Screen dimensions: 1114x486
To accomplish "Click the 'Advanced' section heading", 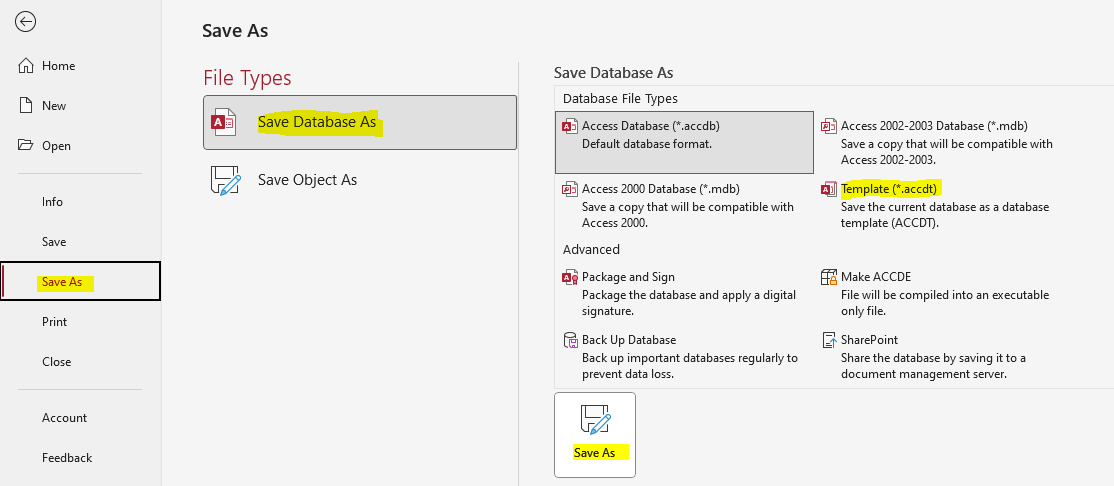I will click(x=591, y=249).
